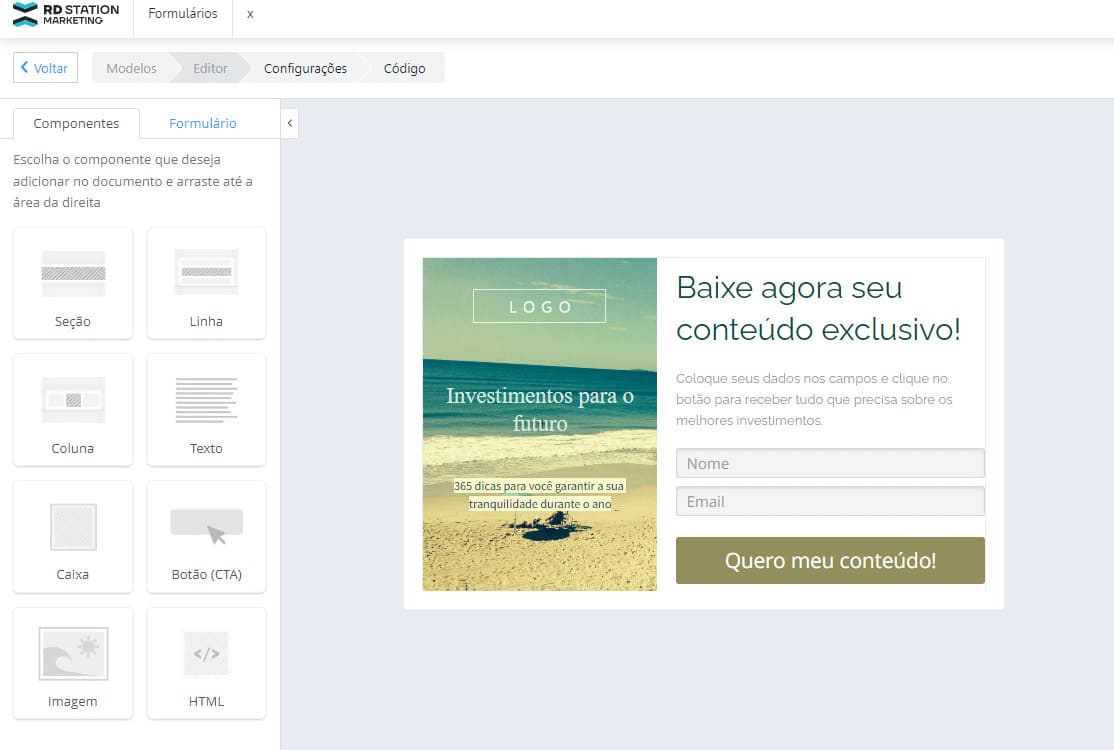Select the HTML component

[206, 663]
